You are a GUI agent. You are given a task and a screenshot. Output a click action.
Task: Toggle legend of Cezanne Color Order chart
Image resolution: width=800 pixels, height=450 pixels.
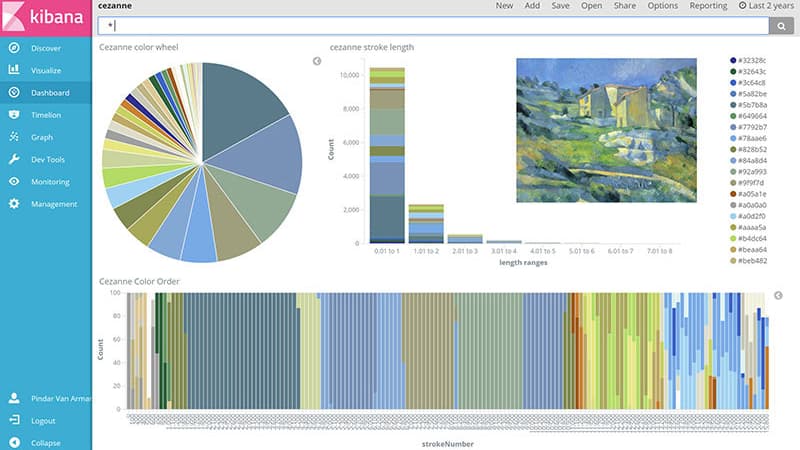(778, 295)
